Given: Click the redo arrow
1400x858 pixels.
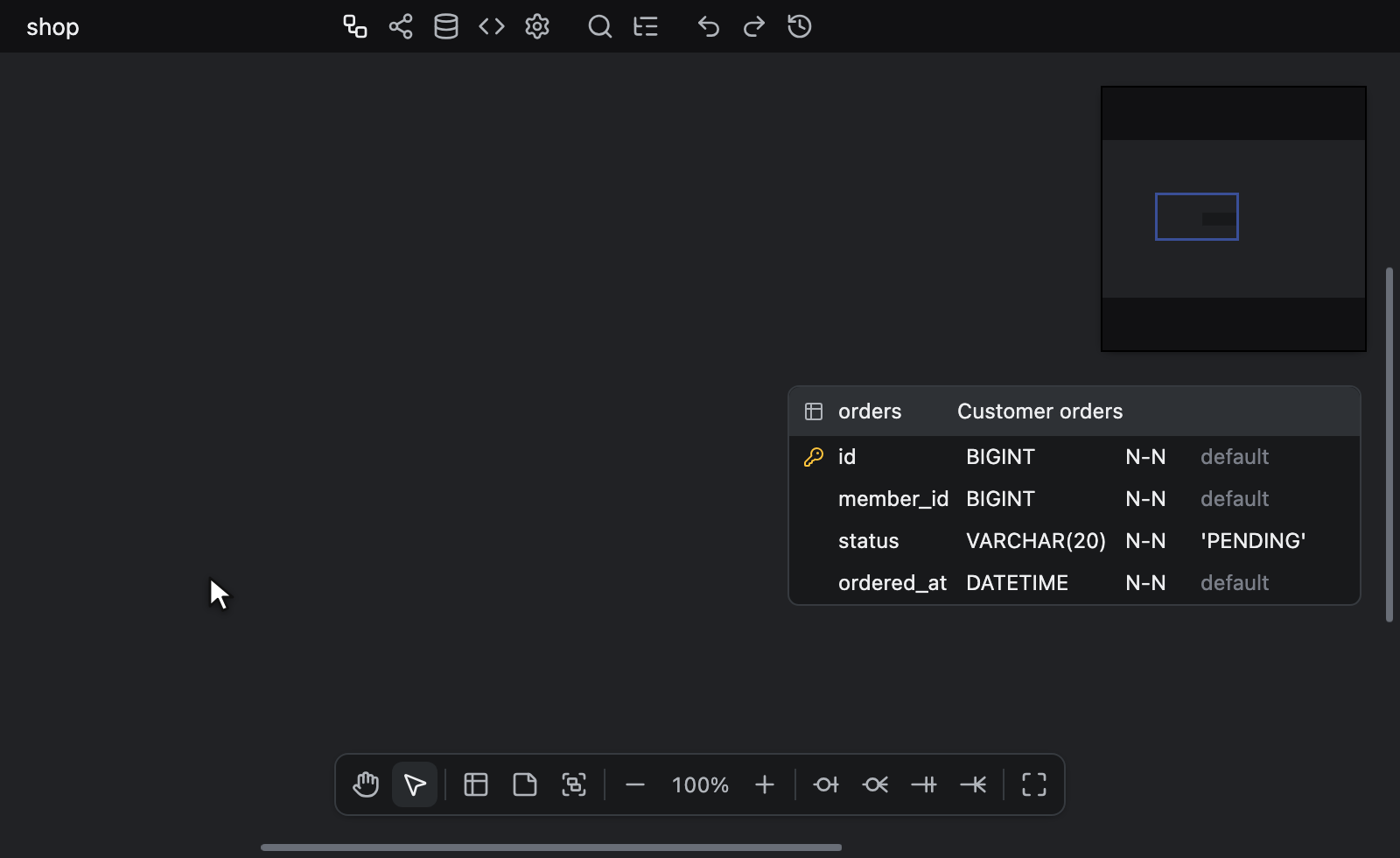Looking at the screenshot, I should (754, 26).
